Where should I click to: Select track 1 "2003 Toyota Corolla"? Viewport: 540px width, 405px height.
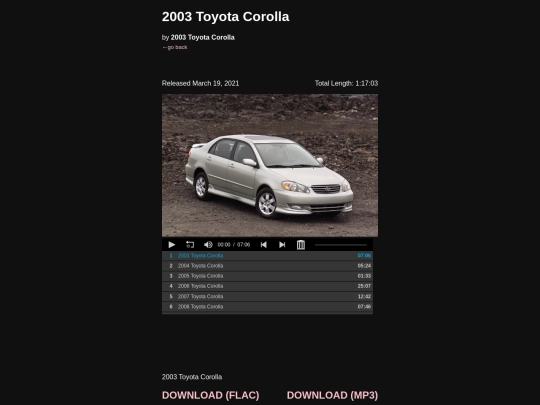[267, 256]
